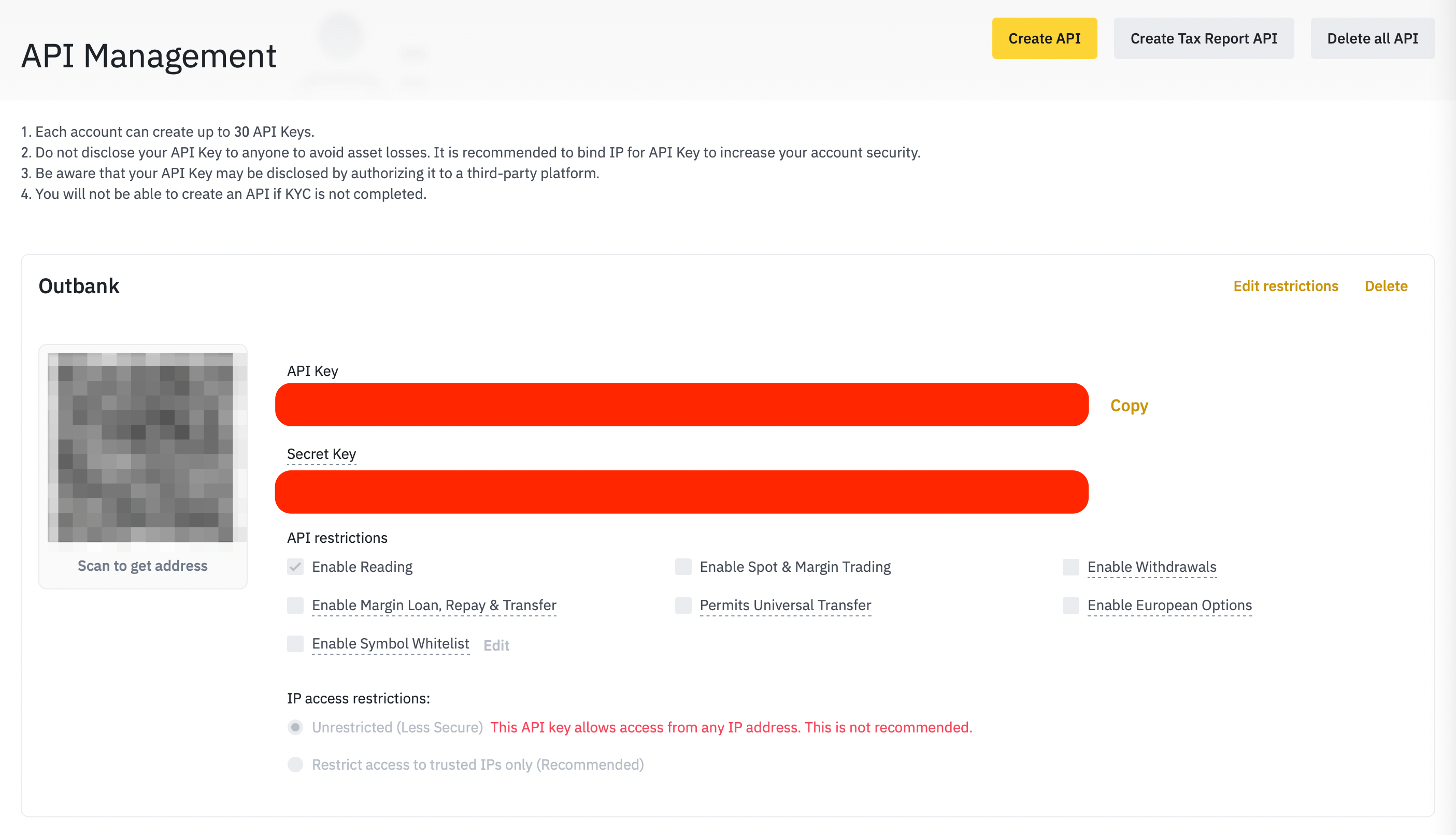Click note about 30 API Keys
The image size is (1456, 835).
167,132
